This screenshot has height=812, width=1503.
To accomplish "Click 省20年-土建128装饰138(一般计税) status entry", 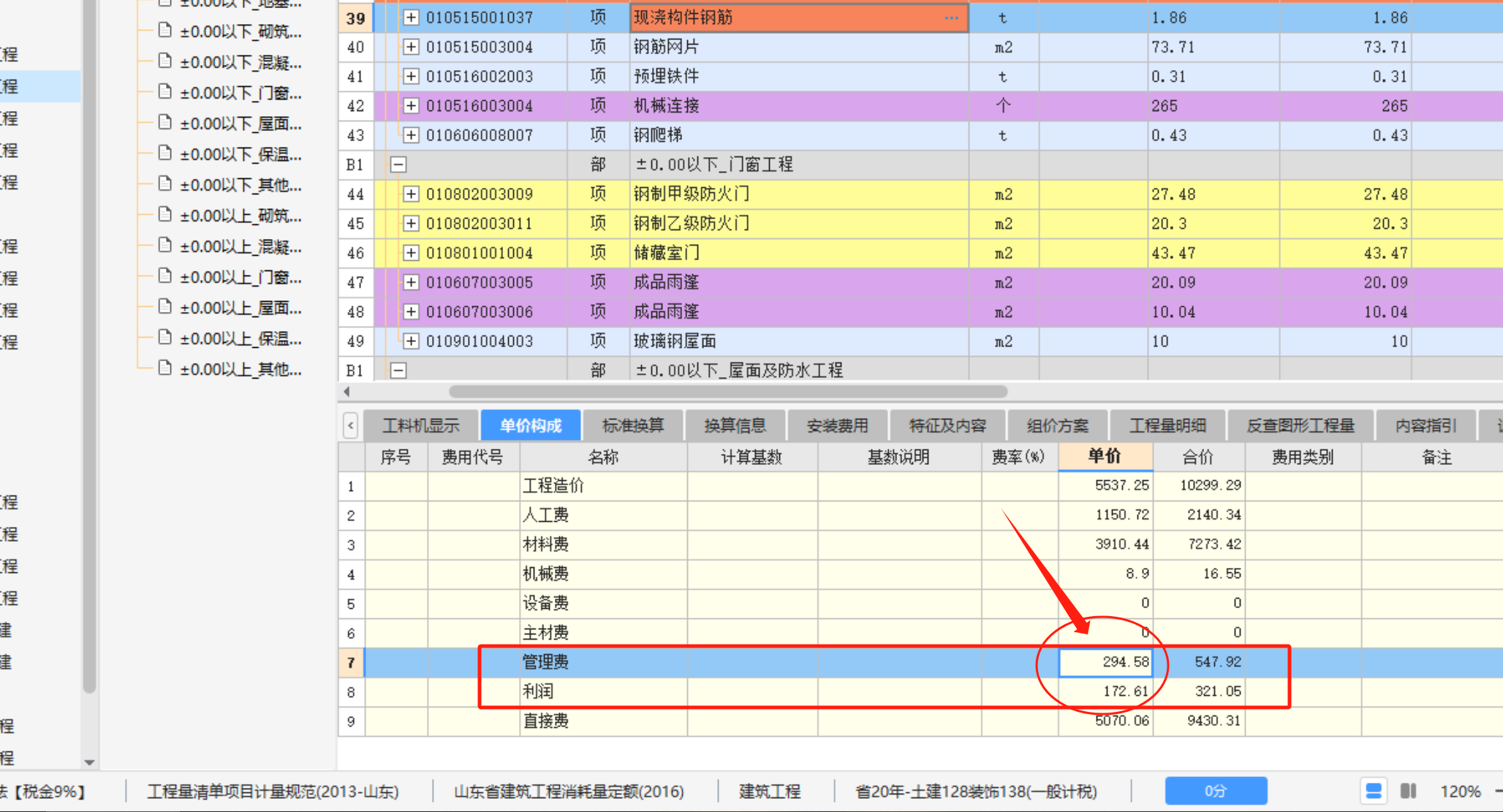I will 976,792.
